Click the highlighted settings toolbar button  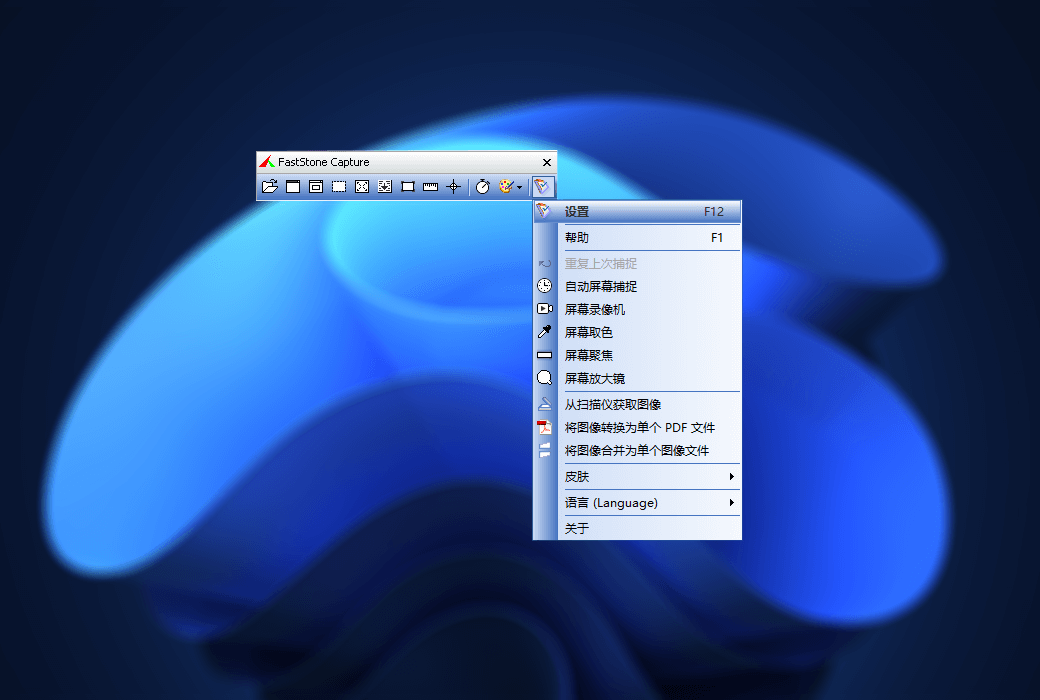543,186
